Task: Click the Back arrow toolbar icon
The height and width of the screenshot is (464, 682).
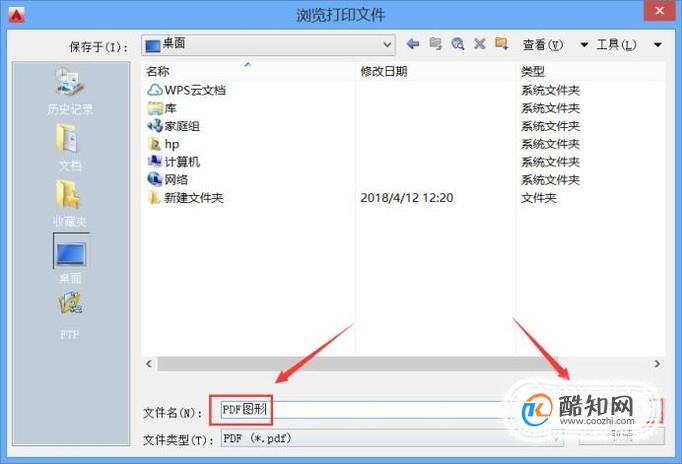Action: (412, 43)
